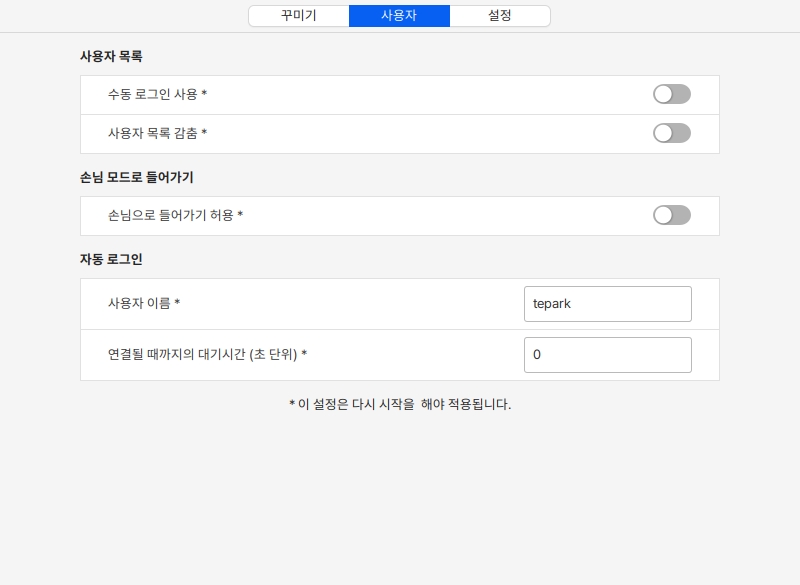This screenshot has width=800, height=585.
Task: Switch to the 꾸미기 tab
Action: point(299,16)
